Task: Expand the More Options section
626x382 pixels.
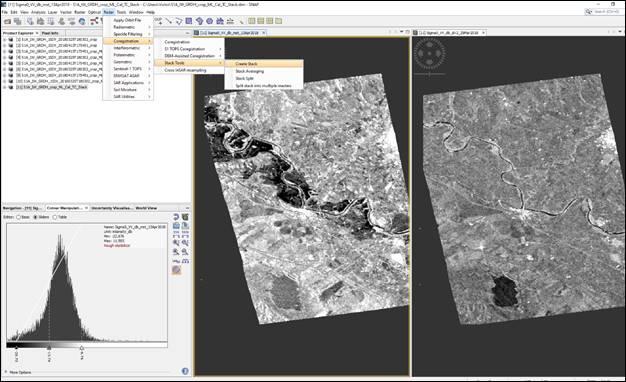Action: [18, 372]
